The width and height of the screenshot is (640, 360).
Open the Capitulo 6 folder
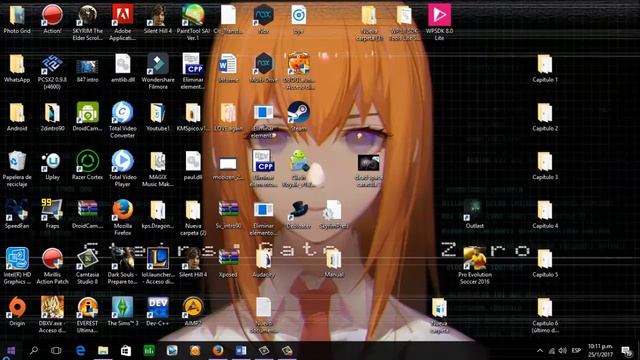(x=545, y=308)
